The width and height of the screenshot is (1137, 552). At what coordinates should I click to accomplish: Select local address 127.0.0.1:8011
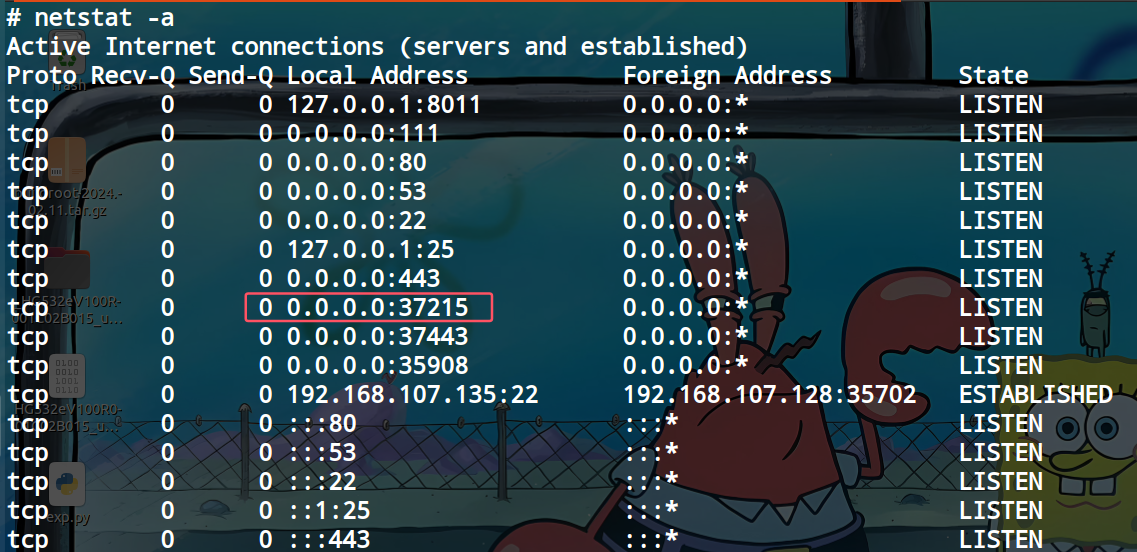coord(384,104)
